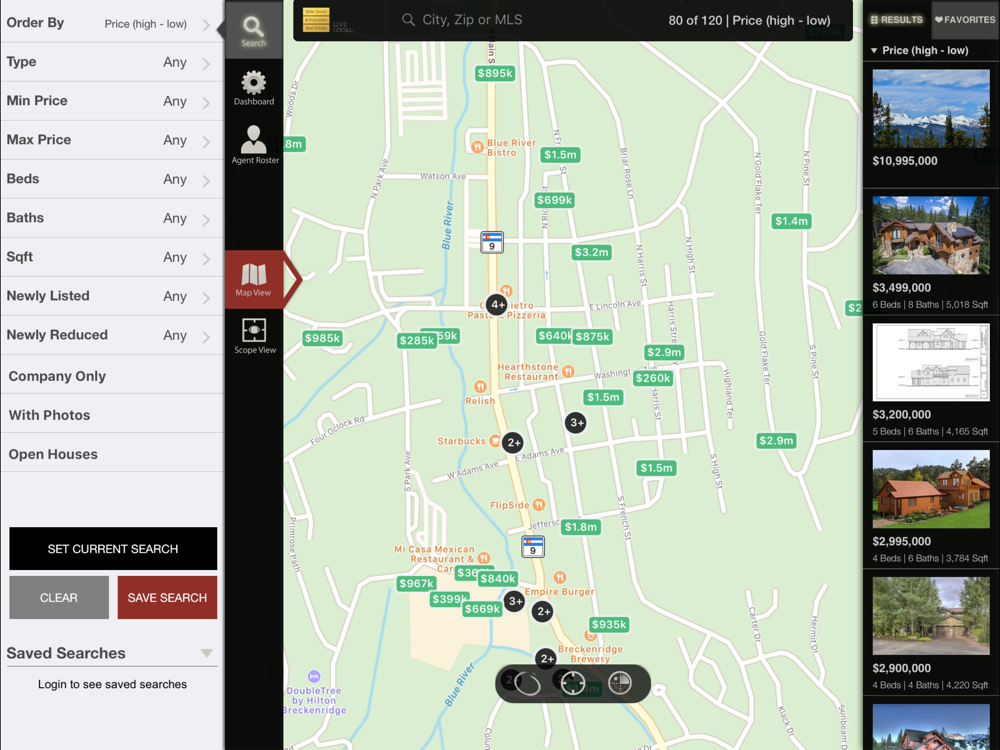Open the Newly Reduced filter options
This screenshot has width=1000, height=750.
pyautogui.click(x=112, y=335)
